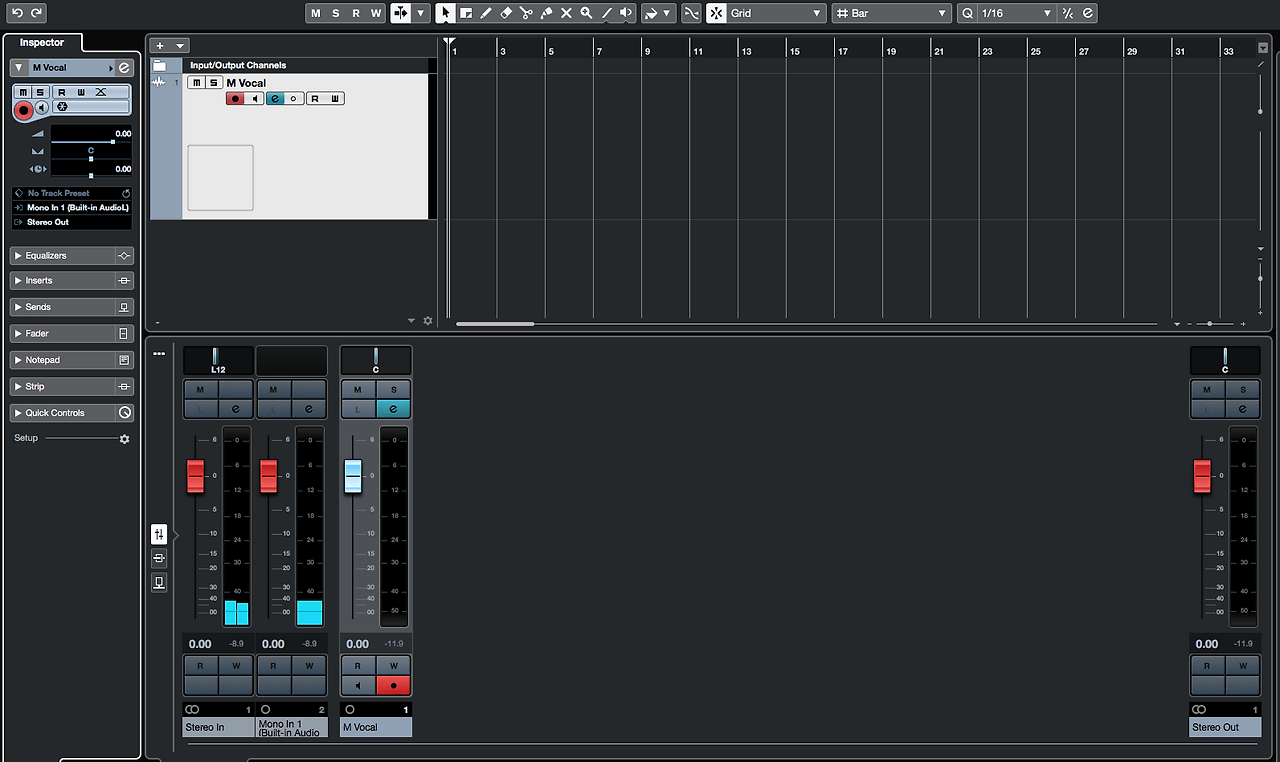Switch to the Inspector tab
Viewport: 1280px width, 762px height.
(42, 43)
